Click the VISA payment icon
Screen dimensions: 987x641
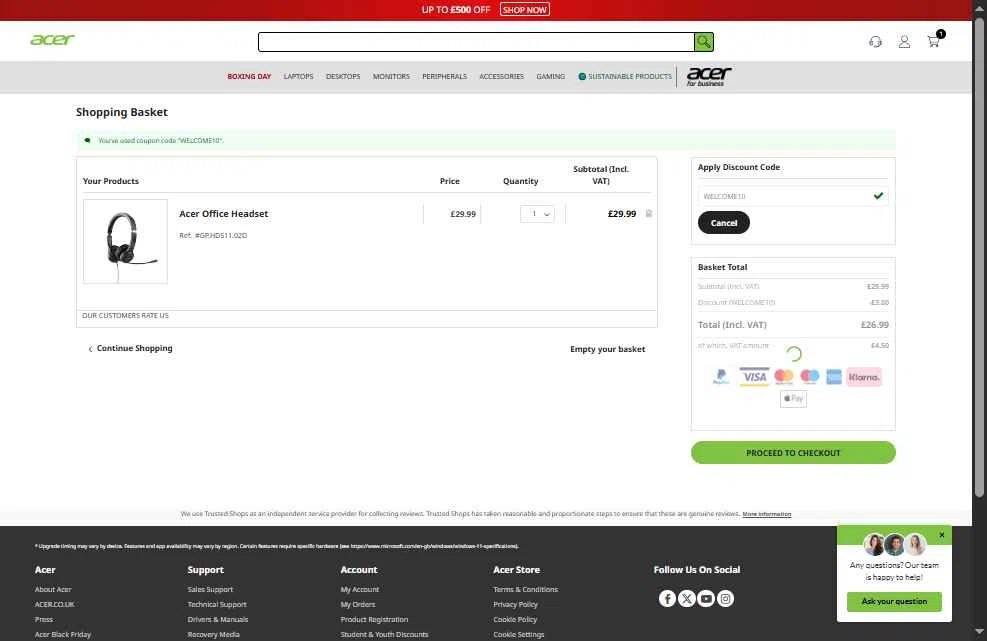tap(753, 377)
